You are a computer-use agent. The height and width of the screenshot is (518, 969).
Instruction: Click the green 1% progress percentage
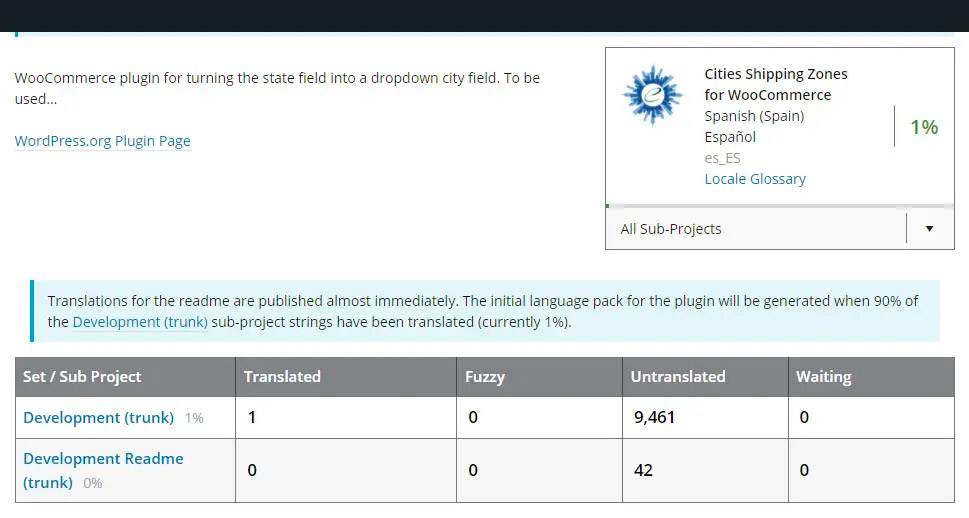pyautogui.click(x=923, y=127)
